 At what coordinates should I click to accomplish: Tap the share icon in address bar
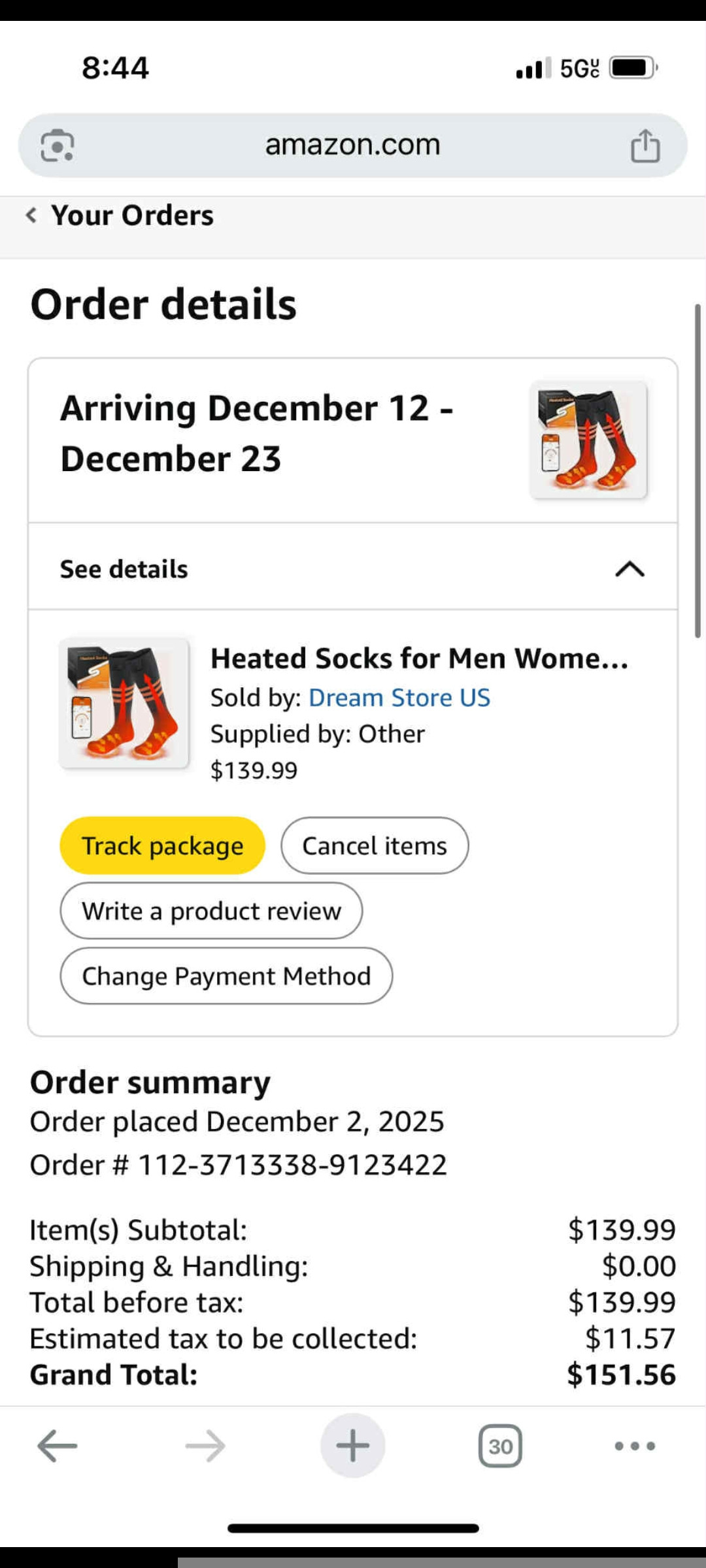645,145
